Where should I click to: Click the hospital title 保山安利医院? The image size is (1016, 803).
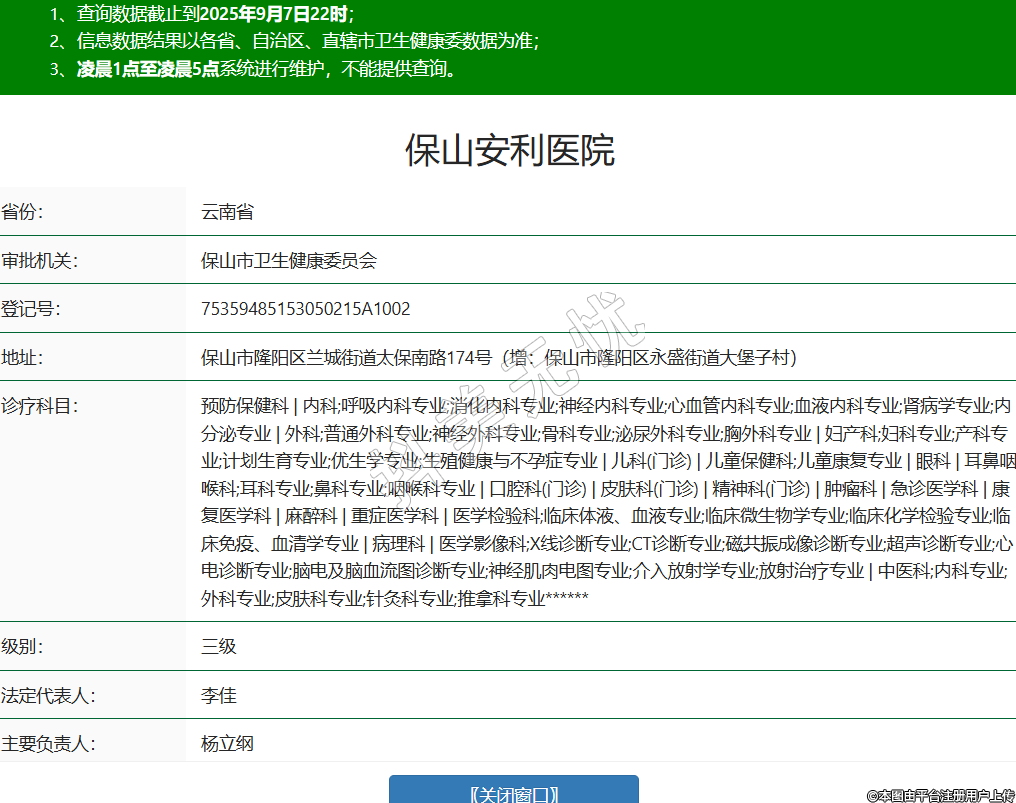click(509, 150)
